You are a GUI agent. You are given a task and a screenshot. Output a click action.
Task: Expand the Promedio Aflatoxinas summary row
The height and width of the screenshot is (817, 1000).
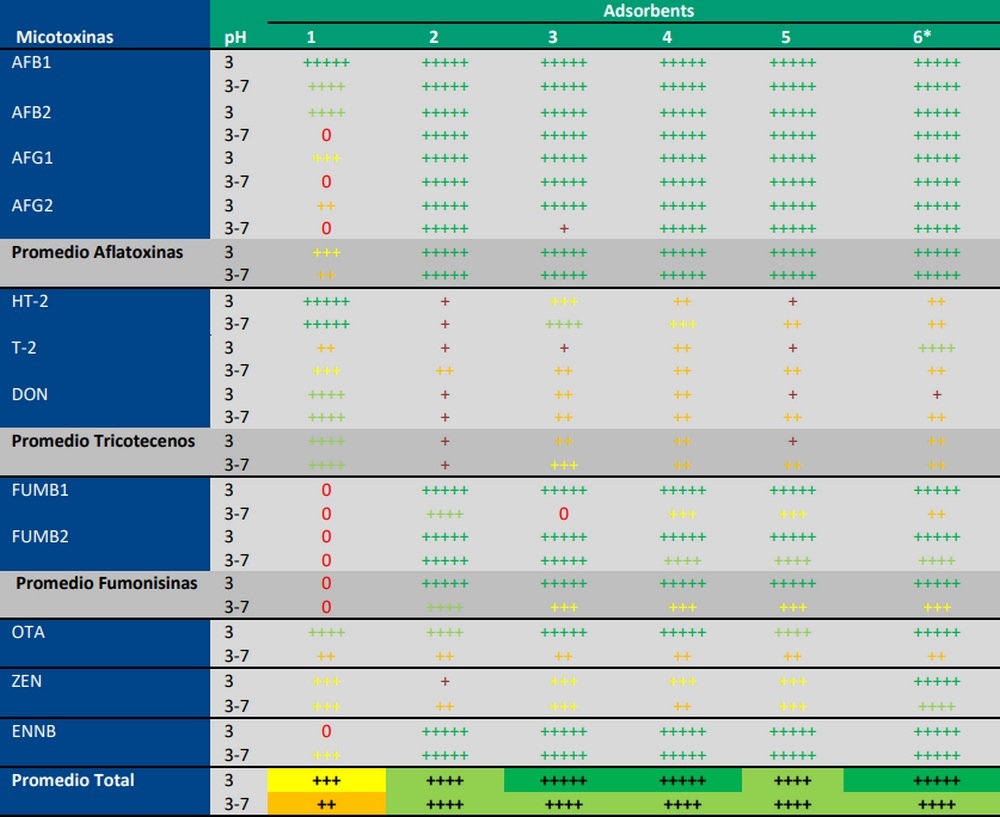(x=100, y=252)
